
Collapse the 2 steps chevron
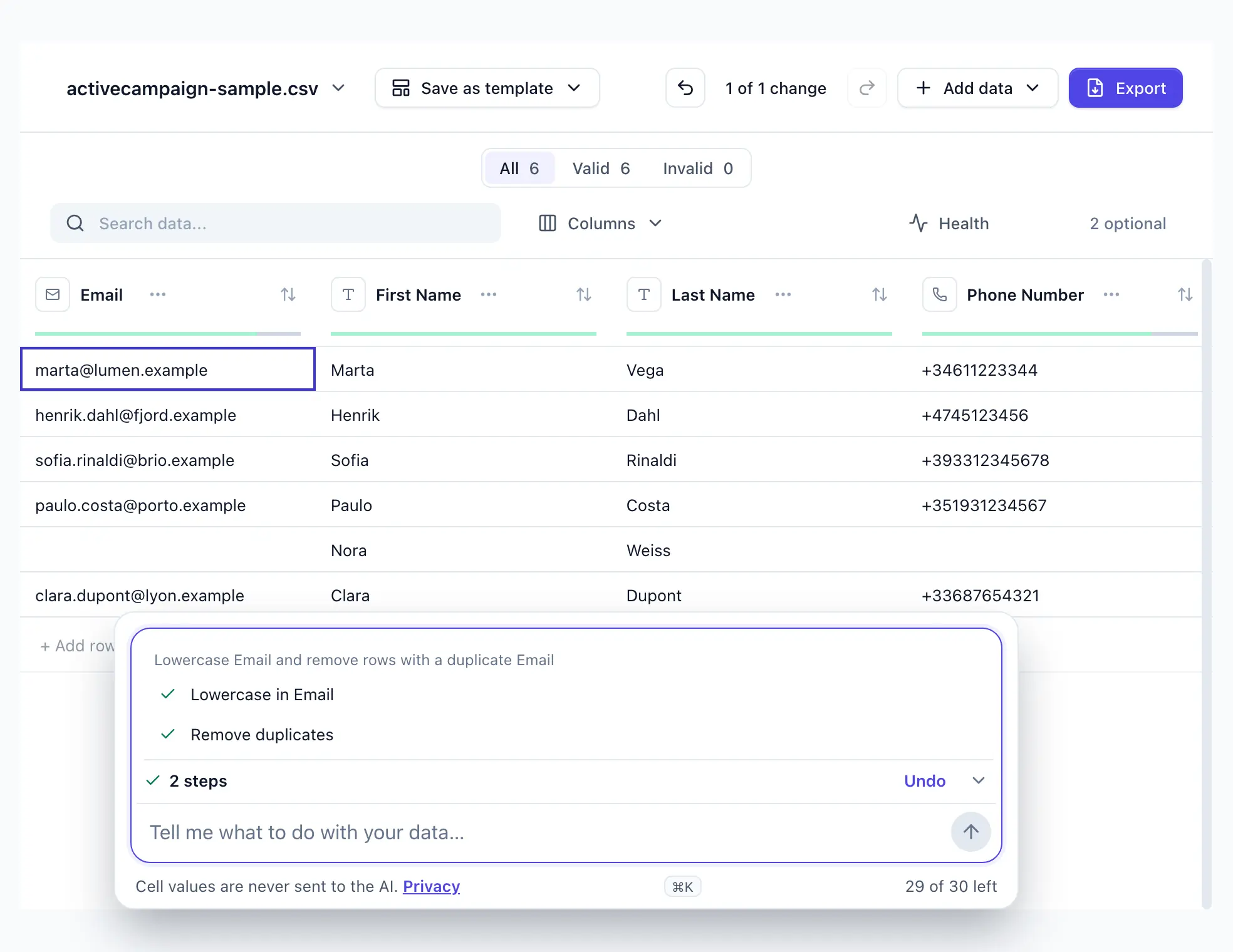979,780
